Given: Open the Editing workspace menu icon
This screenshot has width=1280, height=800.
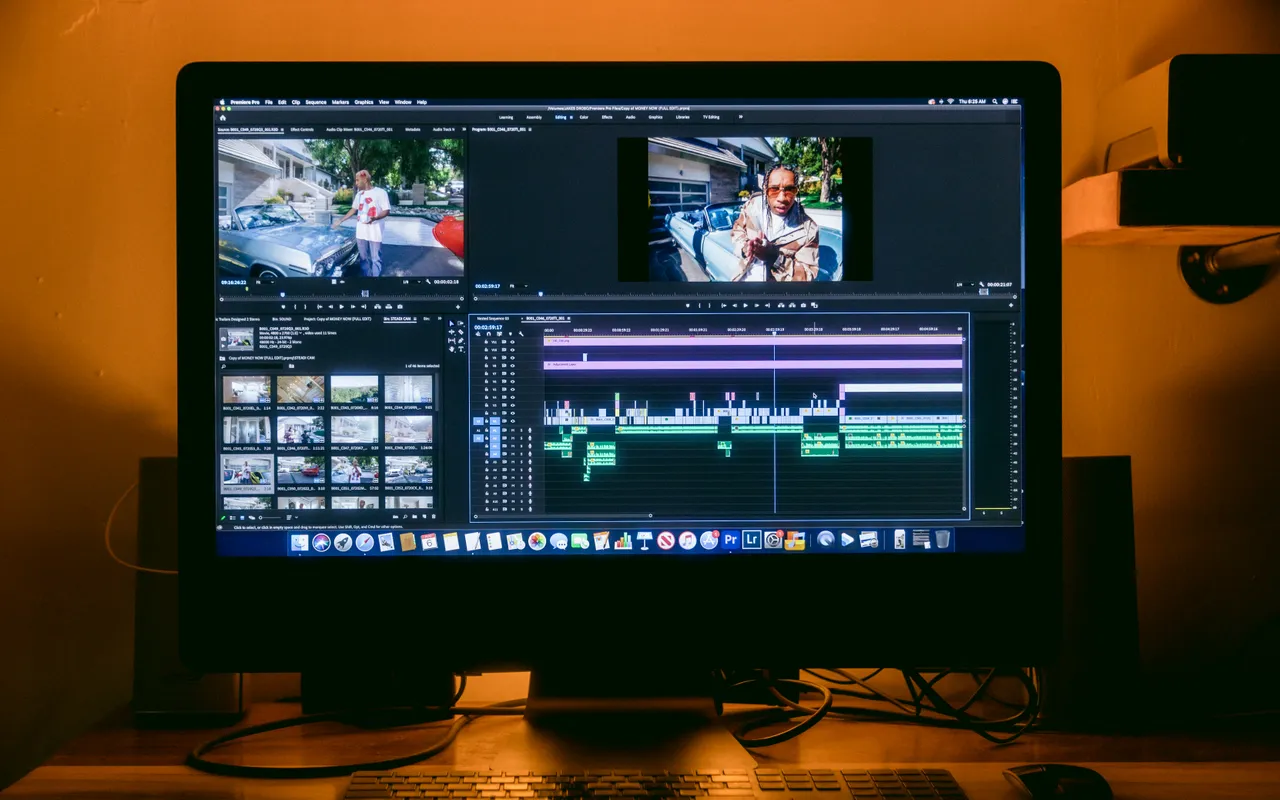Looking at the screenshot, I should tap(571, 117).
